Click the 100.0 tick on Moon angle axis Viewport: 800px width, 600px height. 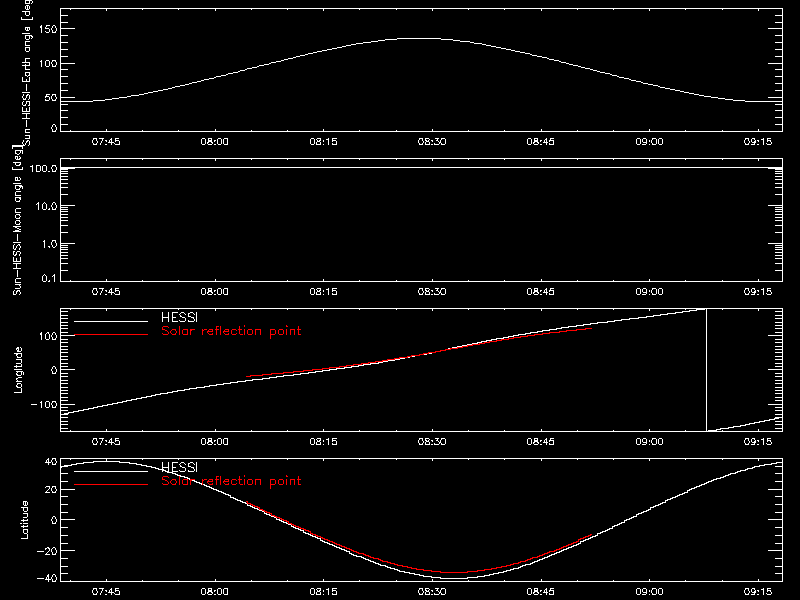(43, 168)
